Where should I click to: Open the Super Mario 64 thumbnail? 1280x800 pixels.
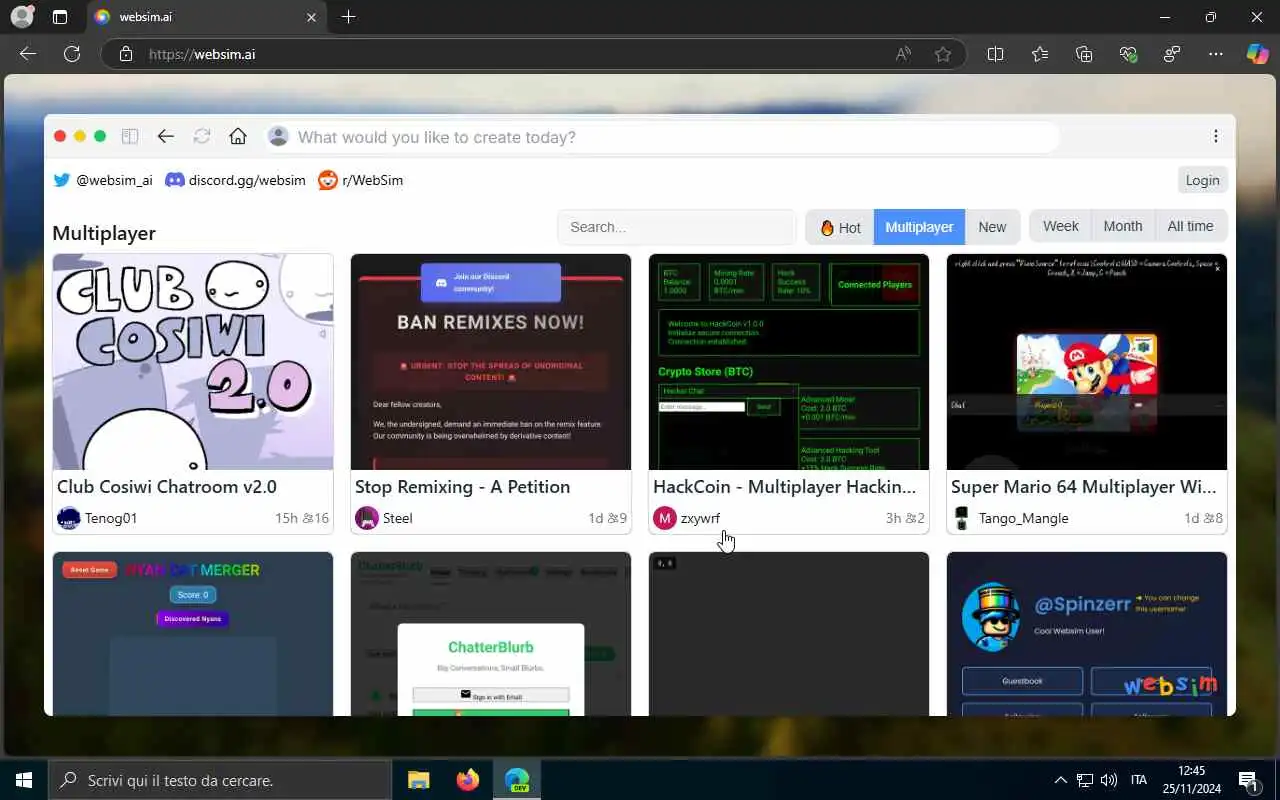pyautogui.click(x=1087, y=362)
